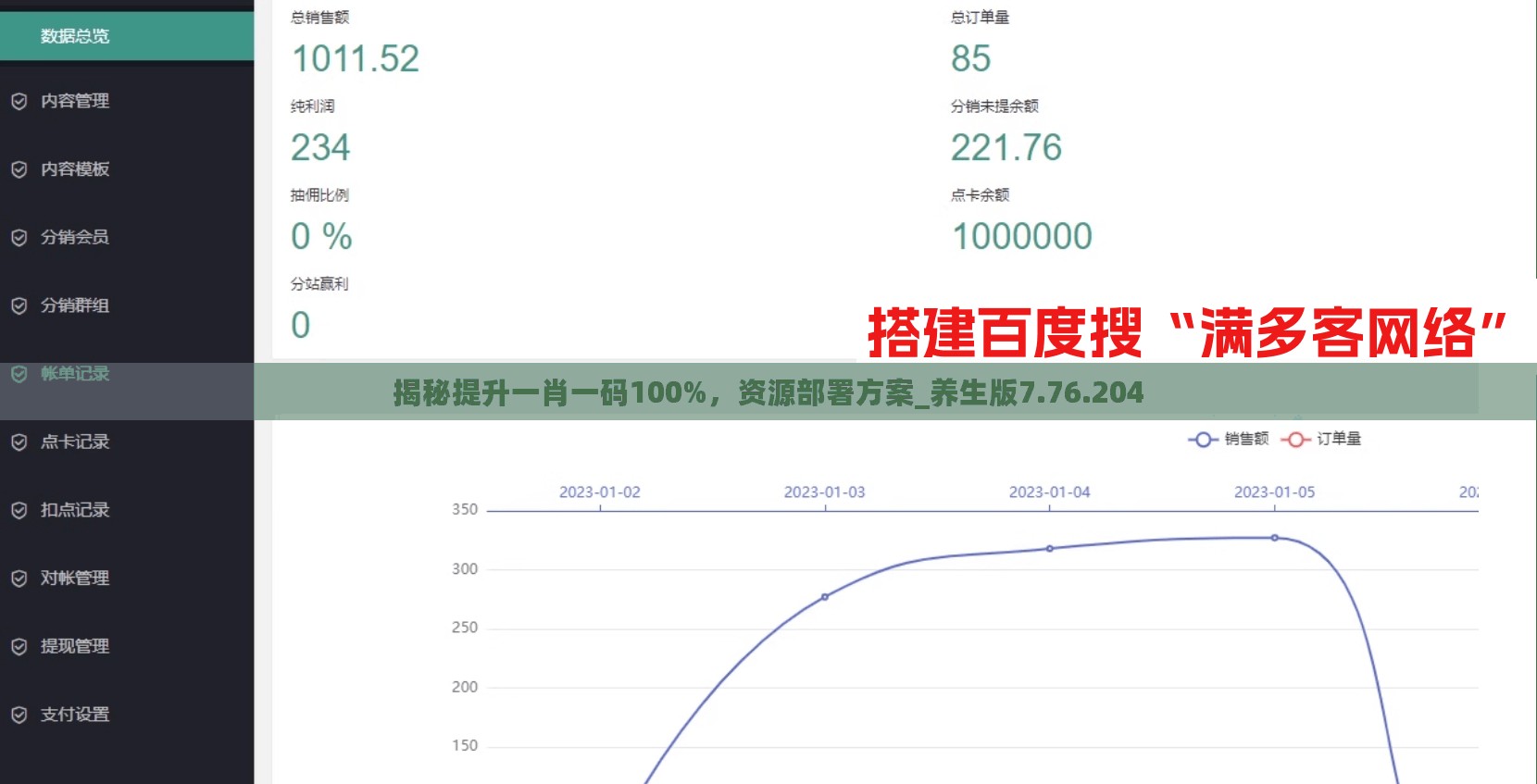Click the 点卡余额 label

click(981, 195)
